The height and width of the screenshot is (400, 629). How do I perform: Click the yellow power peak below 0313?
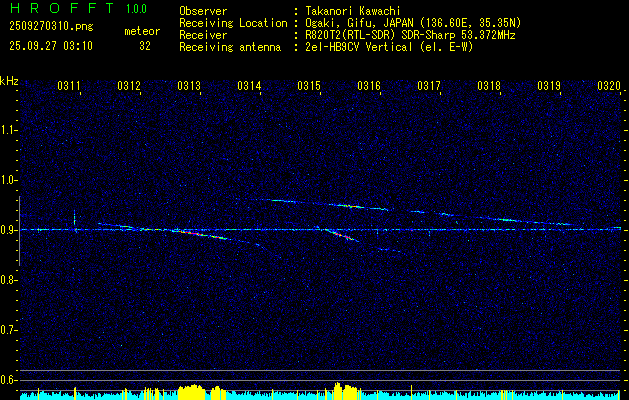[x=191, y=392]
